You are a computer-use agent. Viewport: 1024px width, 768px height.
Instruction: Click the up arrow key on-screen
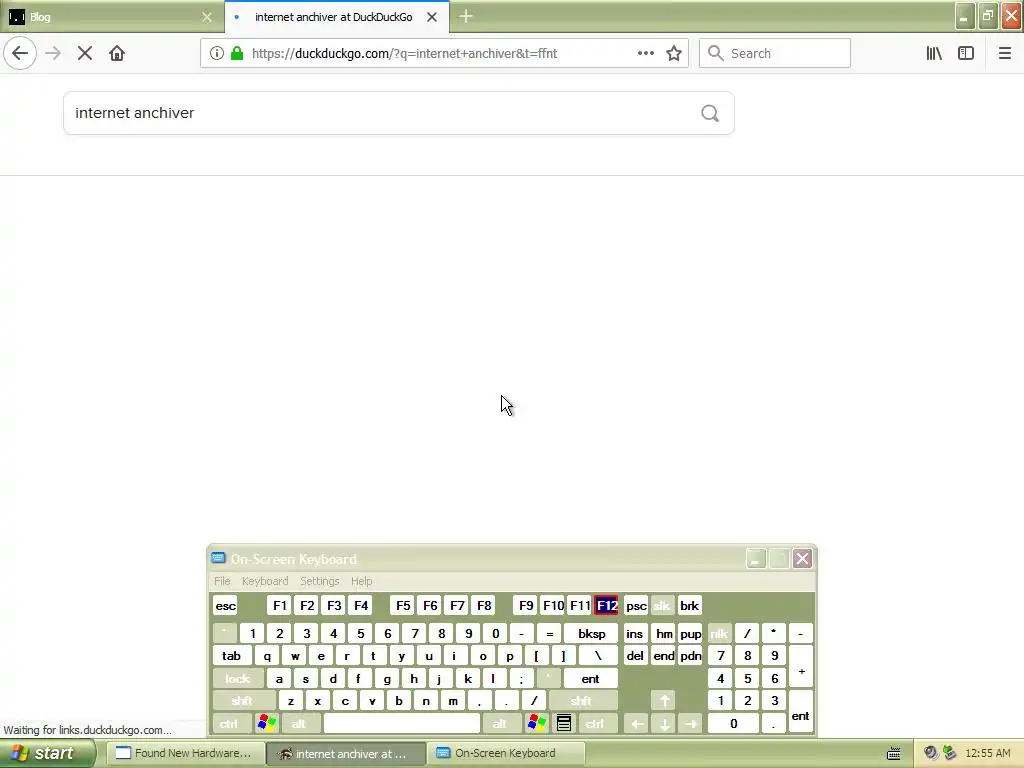point(664,701)
